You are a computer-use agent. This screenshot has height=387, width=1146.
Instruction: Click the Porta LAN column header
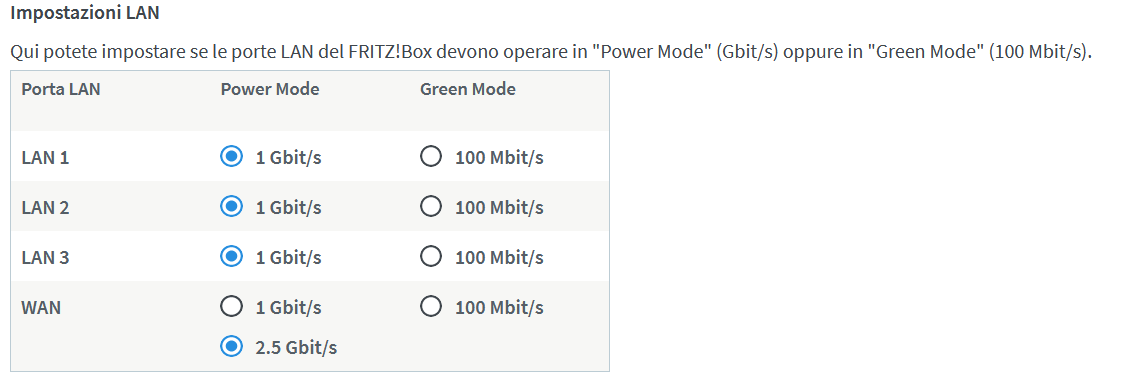(61, 89)
